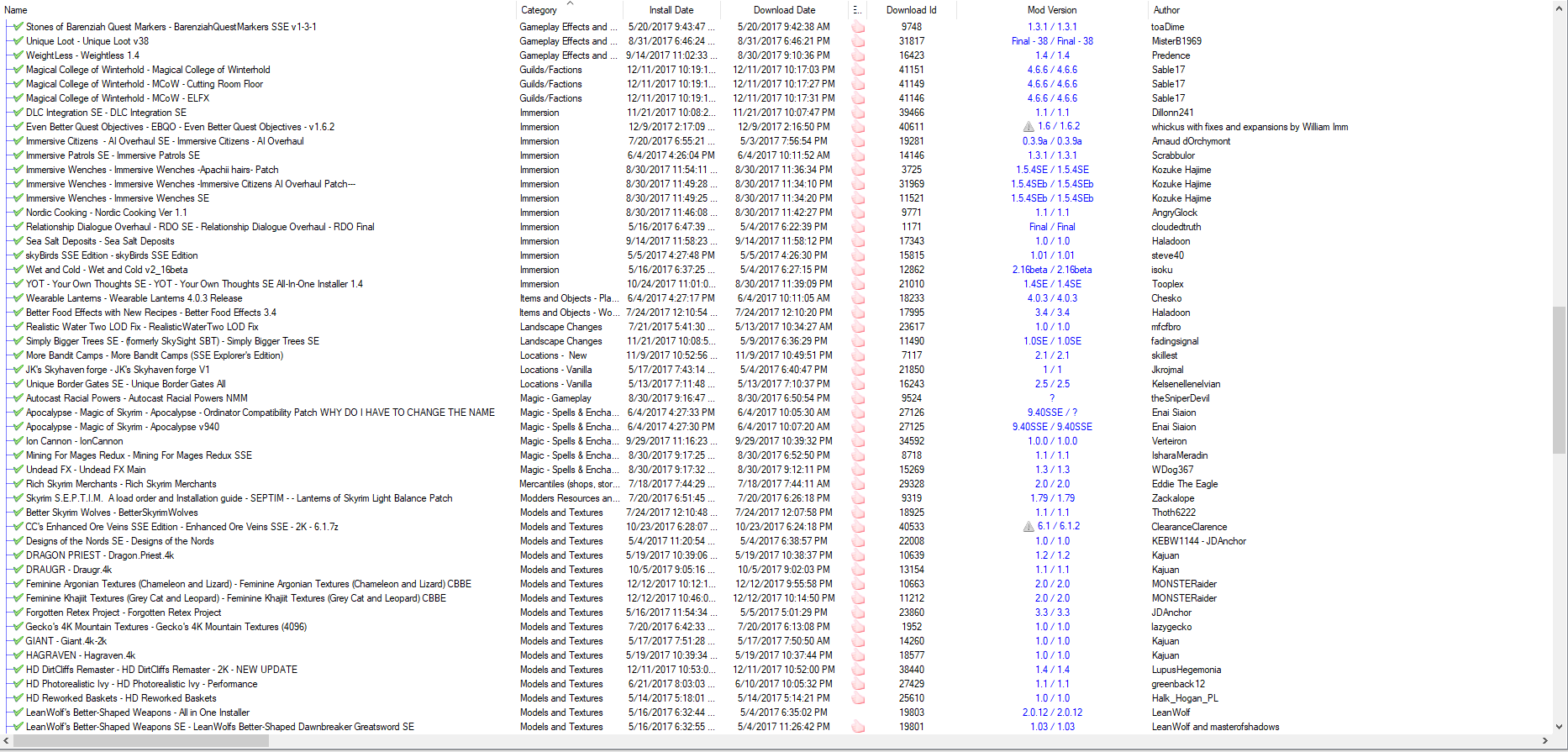Click the horizontal scrollbar thumb
This screenshot has width=1568, height=752.
pos(141,741)
